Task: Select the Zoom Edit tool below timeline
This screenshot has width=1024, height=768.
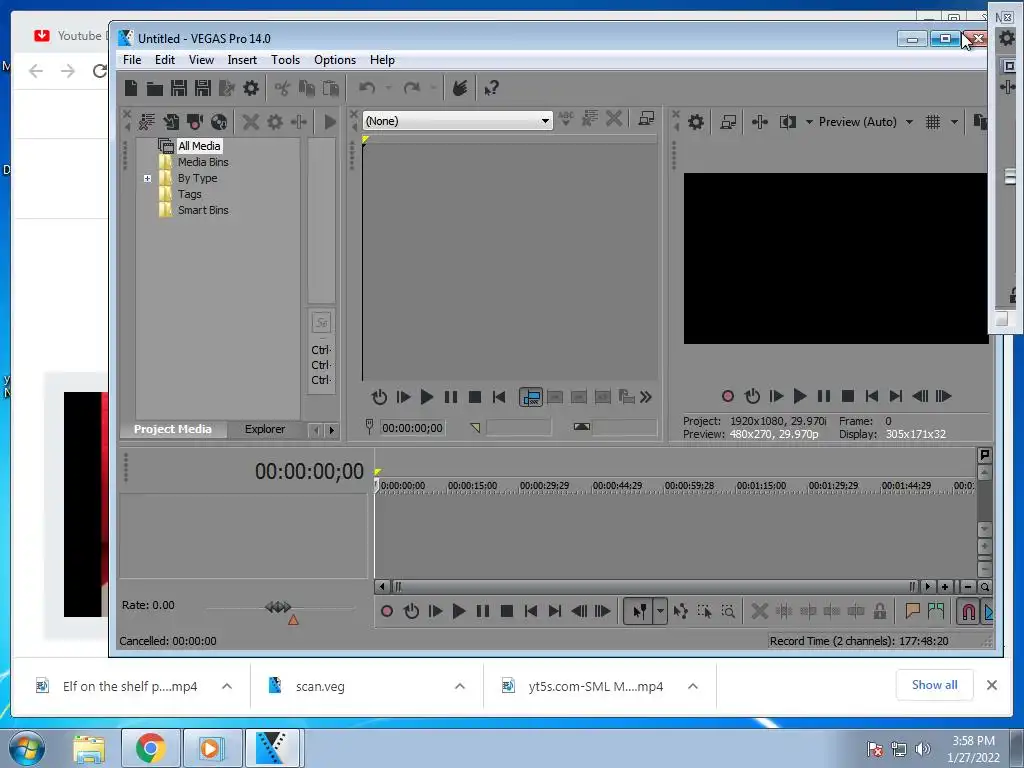Action: pos(728,611)
